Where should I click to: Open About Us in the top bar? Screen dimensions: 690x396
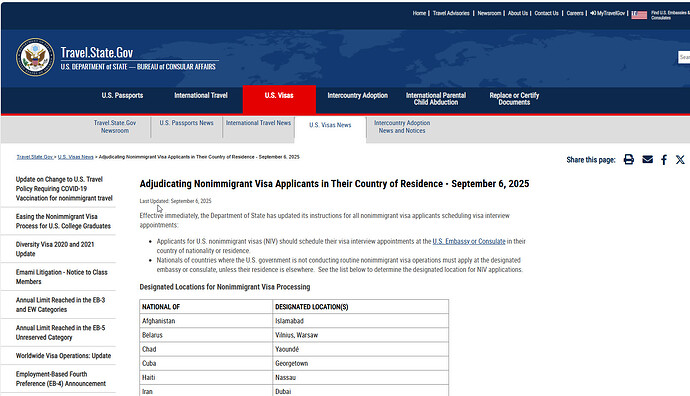pyautogui.click(x=518, y=13)
